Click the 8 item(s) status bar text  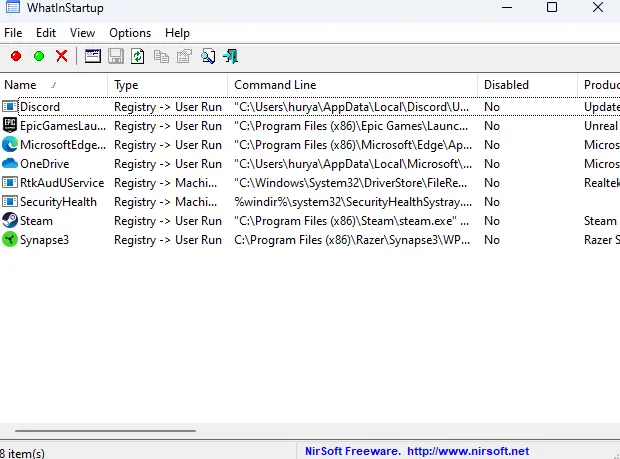tap(22, 453)
